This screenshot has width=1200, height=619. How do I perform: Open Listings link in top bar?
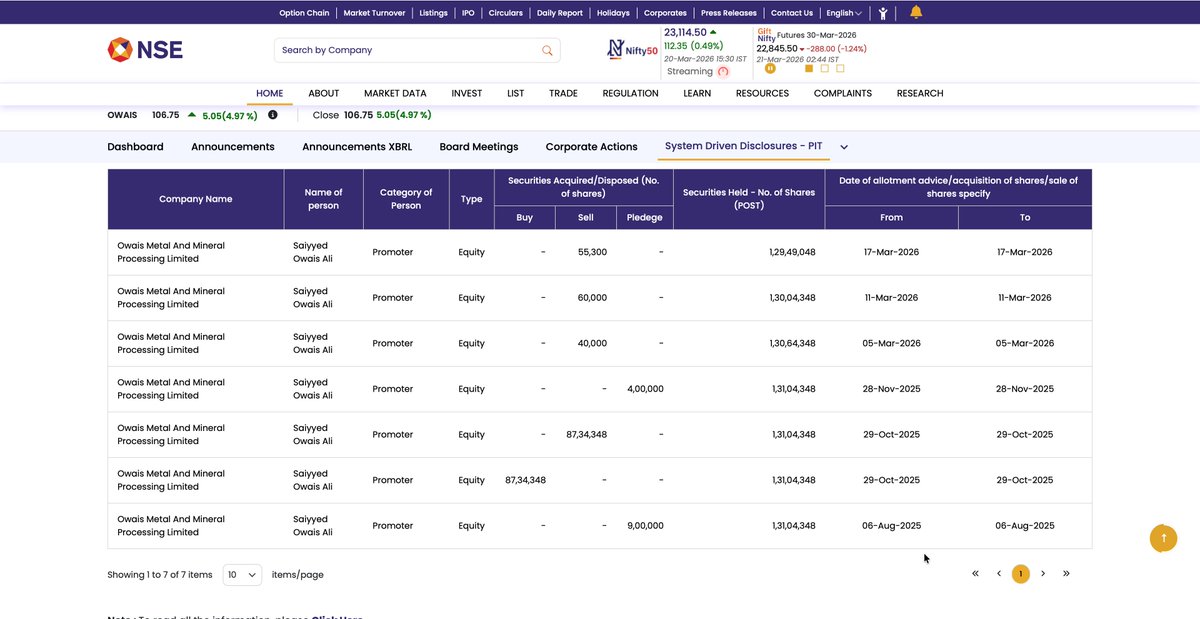(433, 13)
